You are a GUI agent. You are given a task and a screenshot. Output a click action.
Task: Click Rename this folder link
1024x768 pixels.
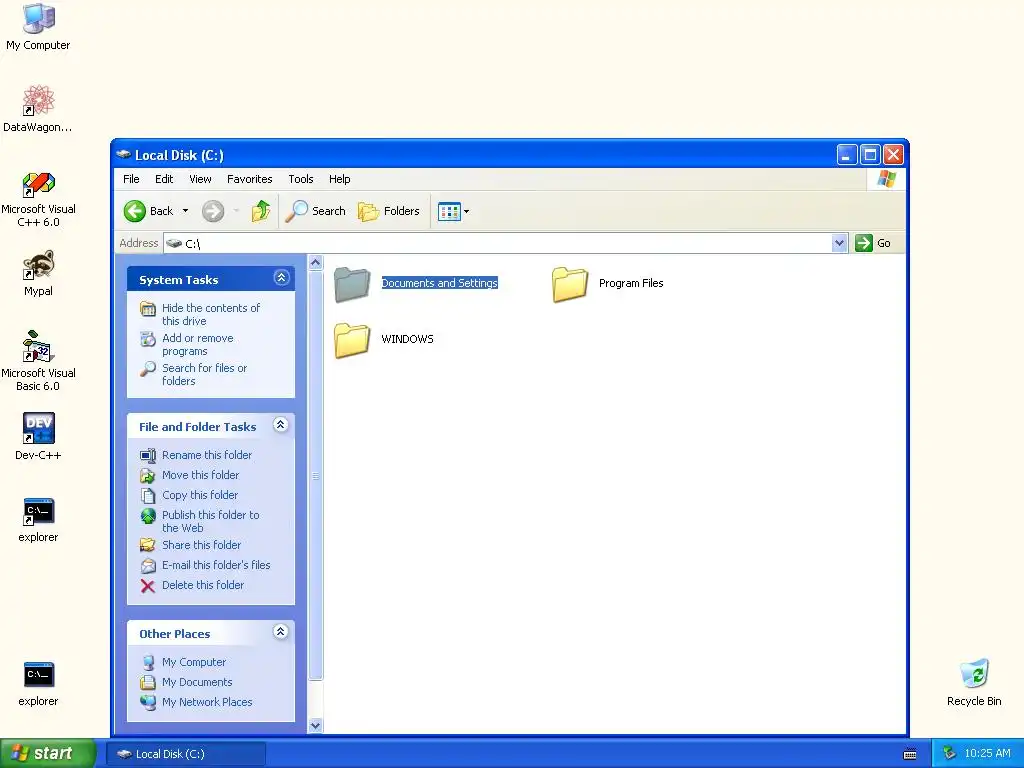pyautogui.click(x=207, y=455)
